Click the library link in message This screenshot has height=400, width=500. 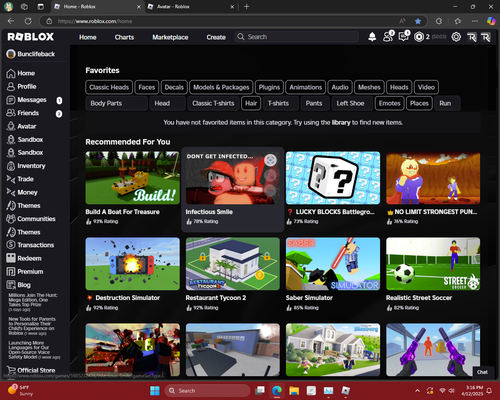pos(341,122)
